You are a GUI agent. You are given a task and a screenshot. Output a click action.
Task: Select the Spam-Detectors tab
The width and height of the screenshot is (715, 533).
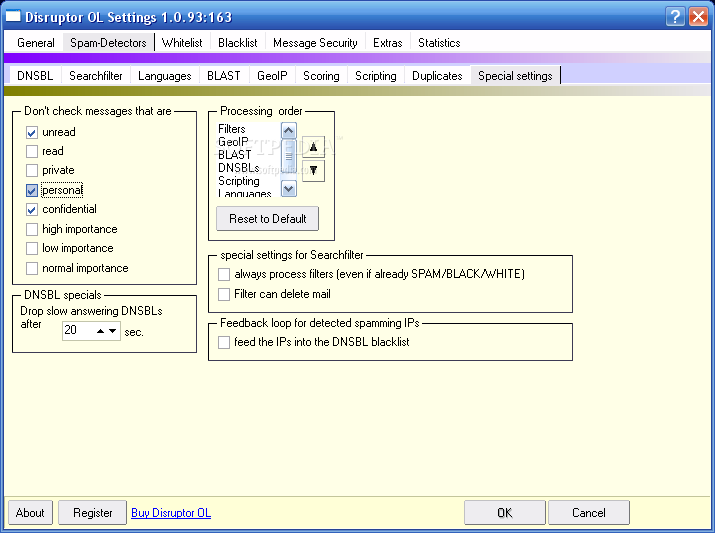pos(108,43)
